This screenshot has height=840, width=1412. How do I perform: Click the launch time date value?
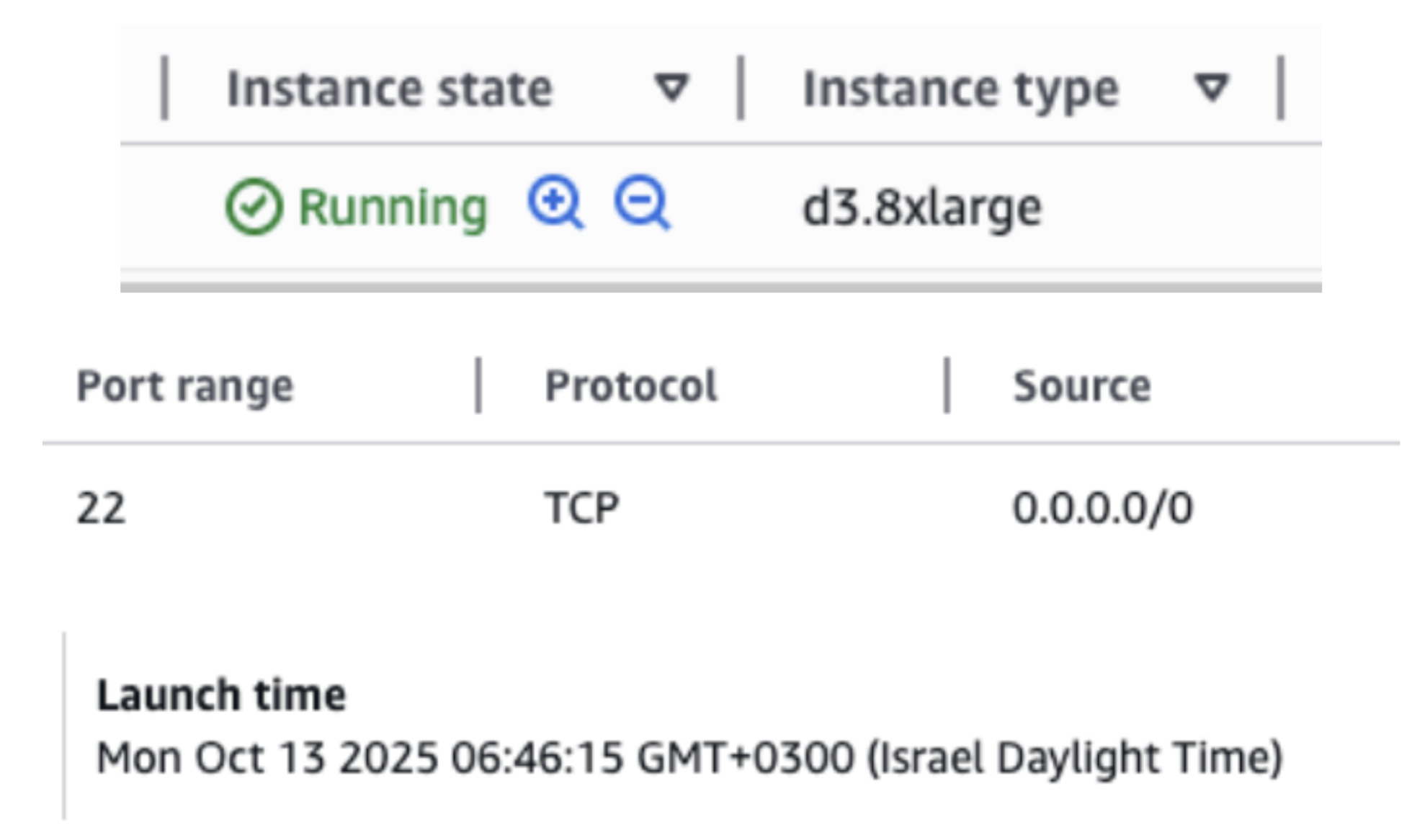click(x=689, y=758)
